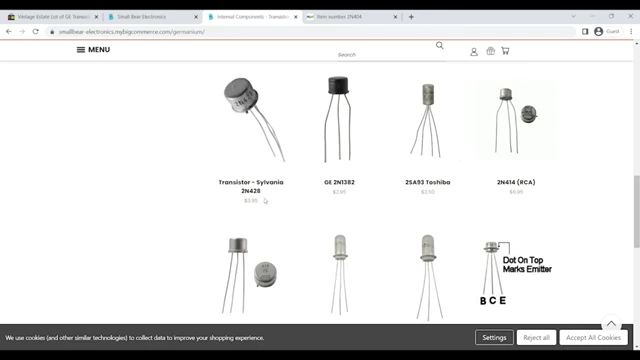Open the tab search dropdown arrow

coord(573,16)
